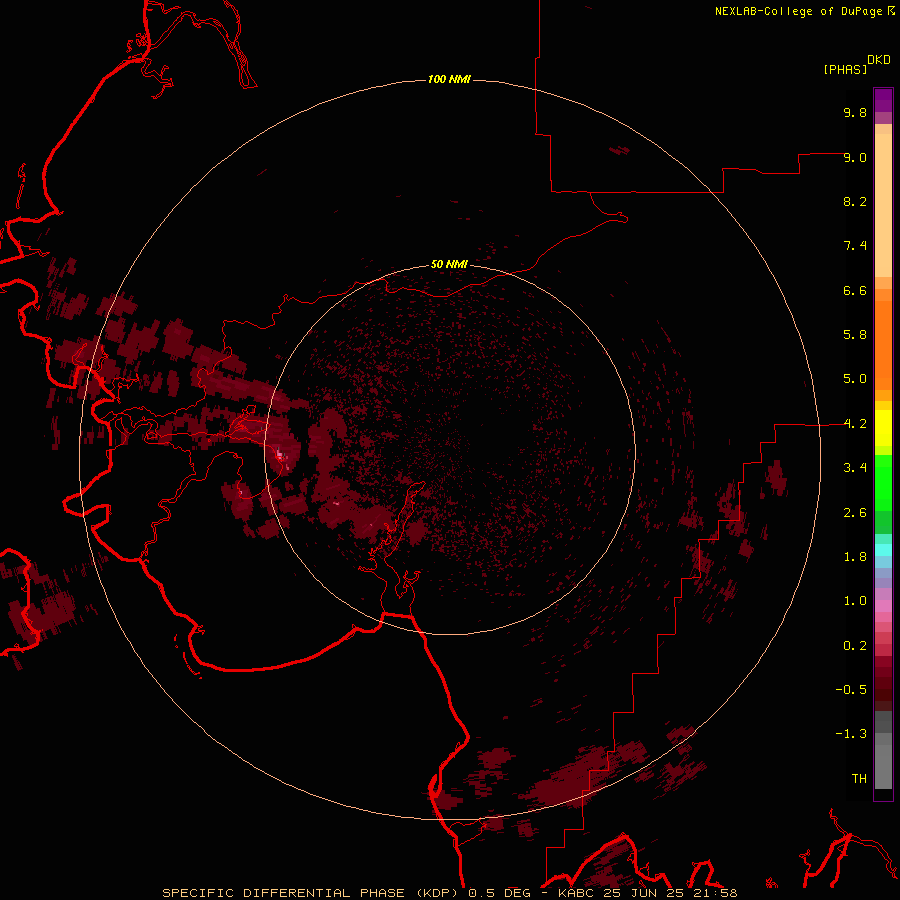Click the 100 NMI range ring label
Screen dimensions: 900x900
(449, 79)
